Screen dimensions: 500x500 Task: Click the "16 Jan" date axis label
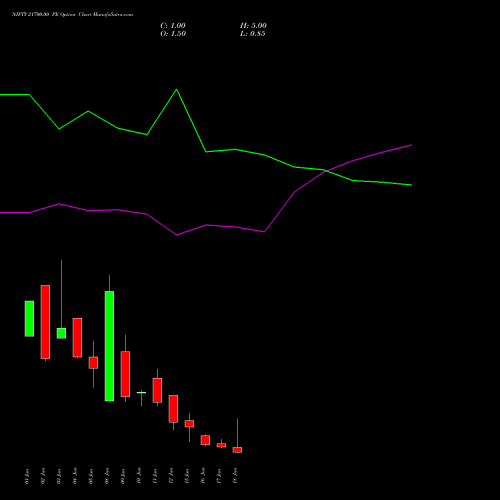pos(203,476)
